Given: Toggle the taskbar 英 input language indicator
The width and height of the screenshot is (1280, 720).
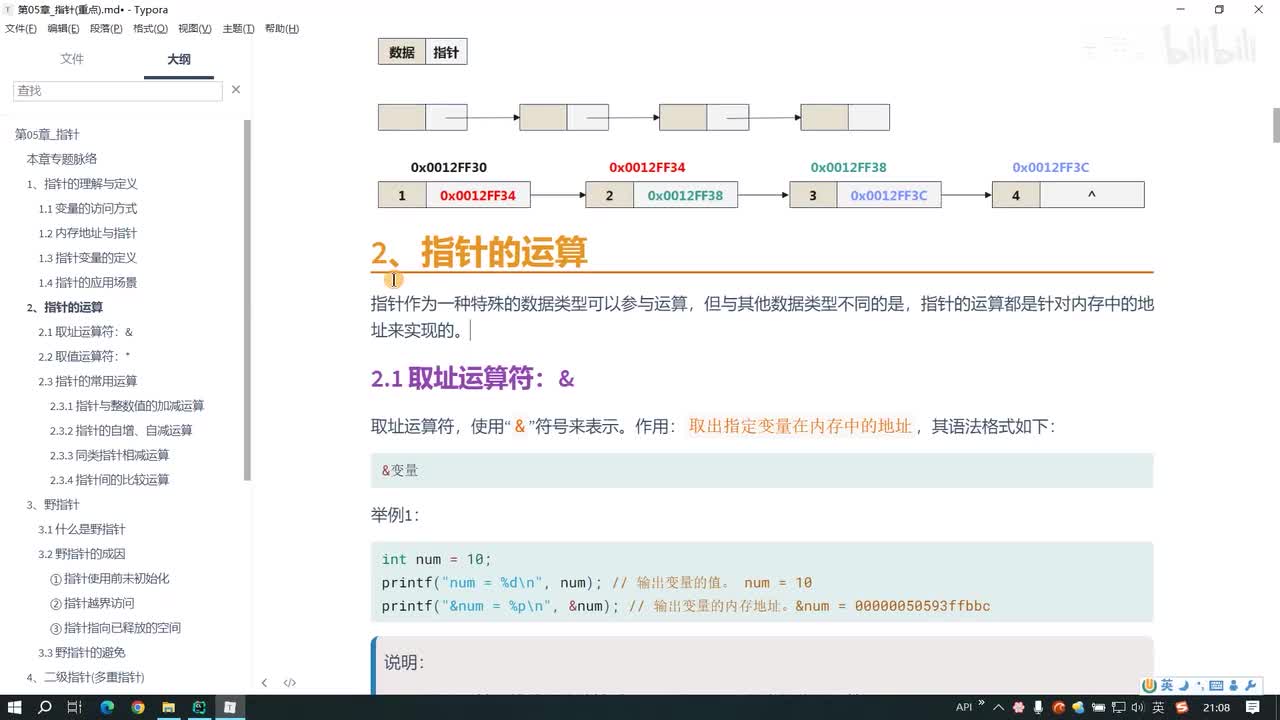Looking at the screenshot, I should point(1158,707).
